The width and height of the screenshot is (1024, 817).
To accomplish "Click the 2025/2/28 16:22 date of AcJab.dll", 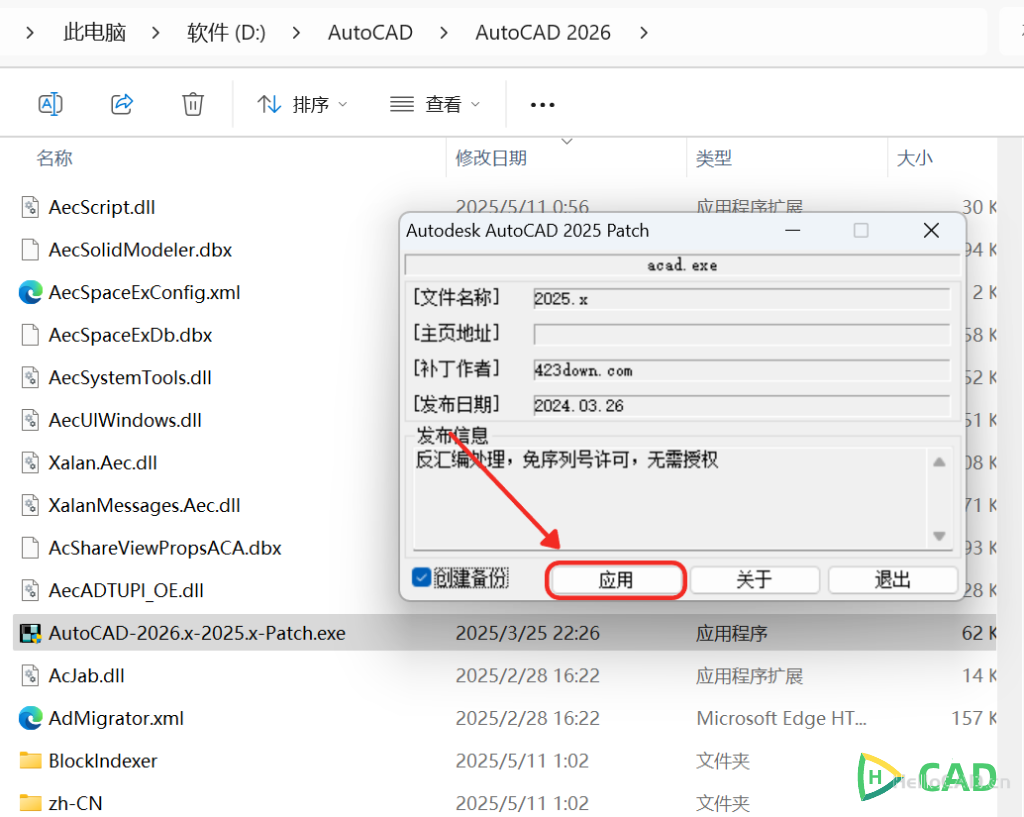I will pyautogui.click(x=528, y=675).
